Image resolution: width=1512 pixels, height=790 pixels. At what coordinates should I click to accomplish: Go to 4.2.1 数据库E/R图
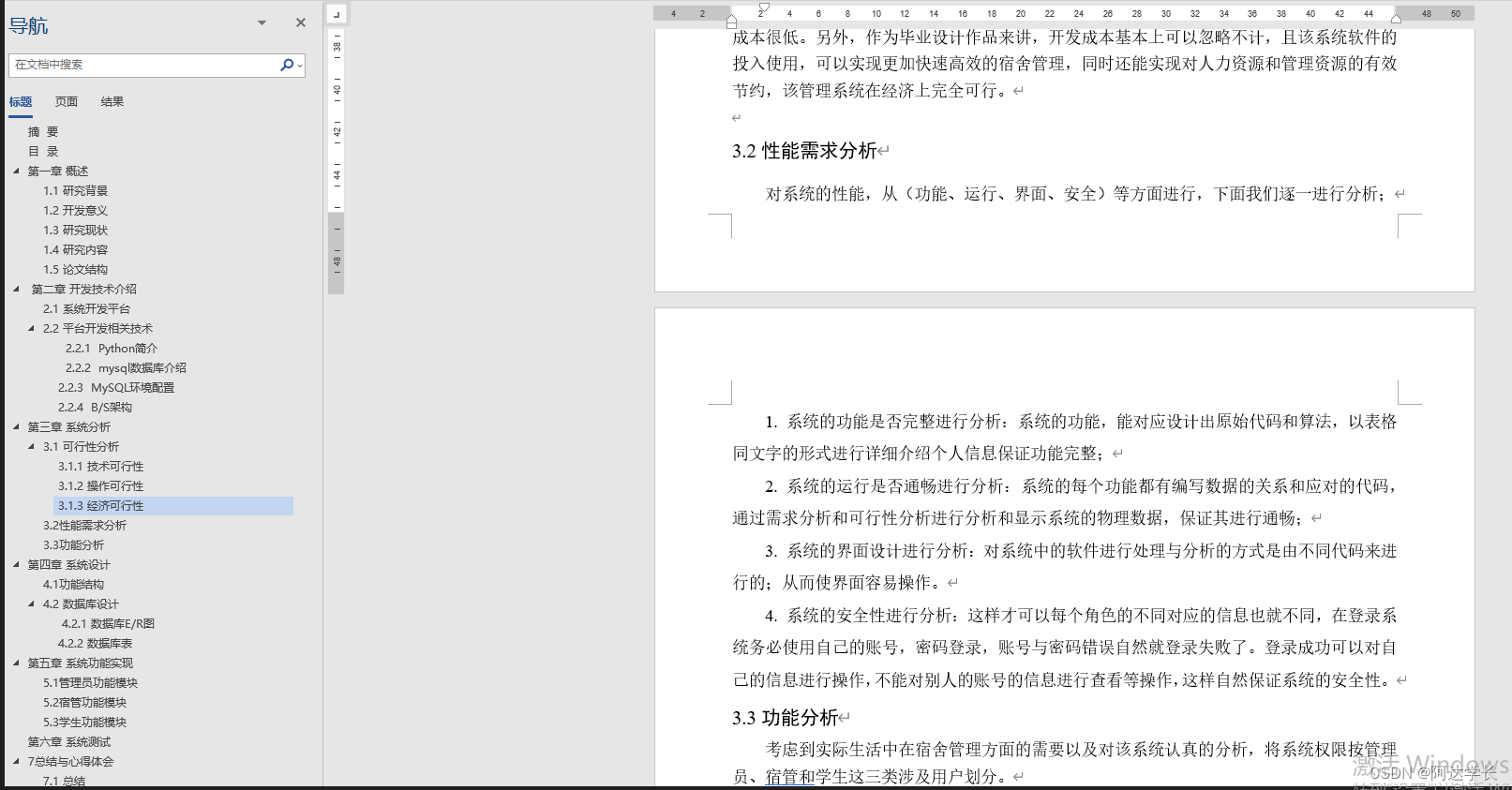[108, 623]
